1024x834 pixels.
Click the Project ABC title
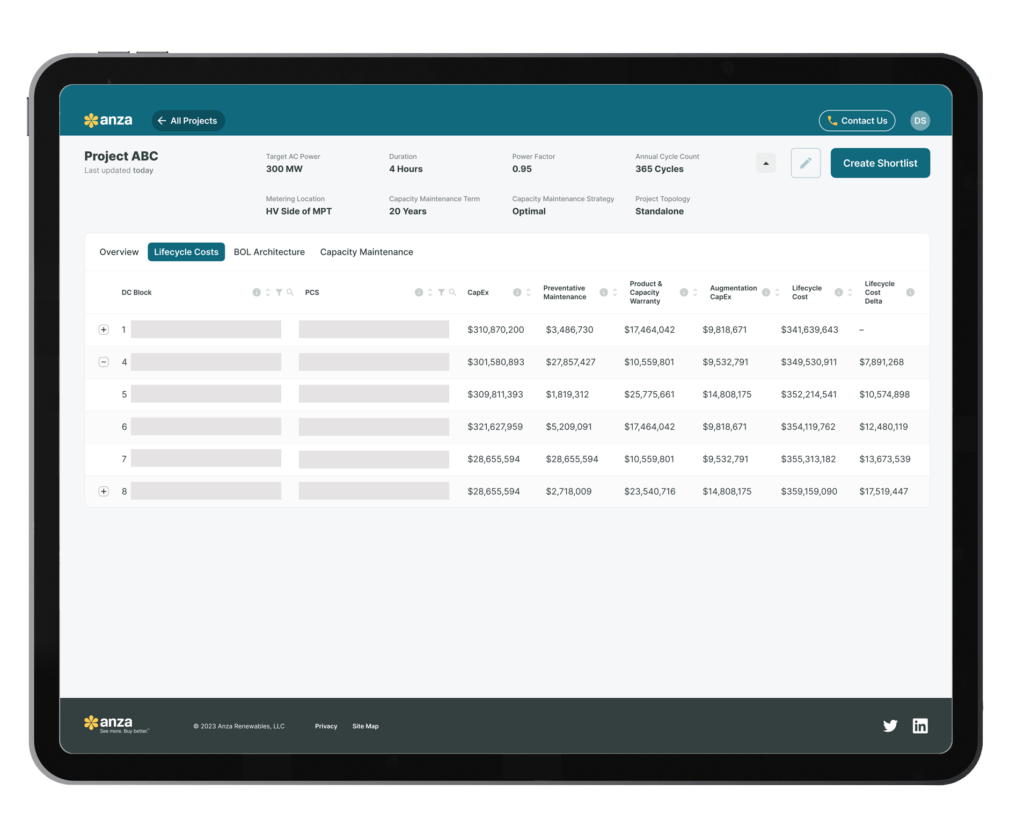point(121,156)
